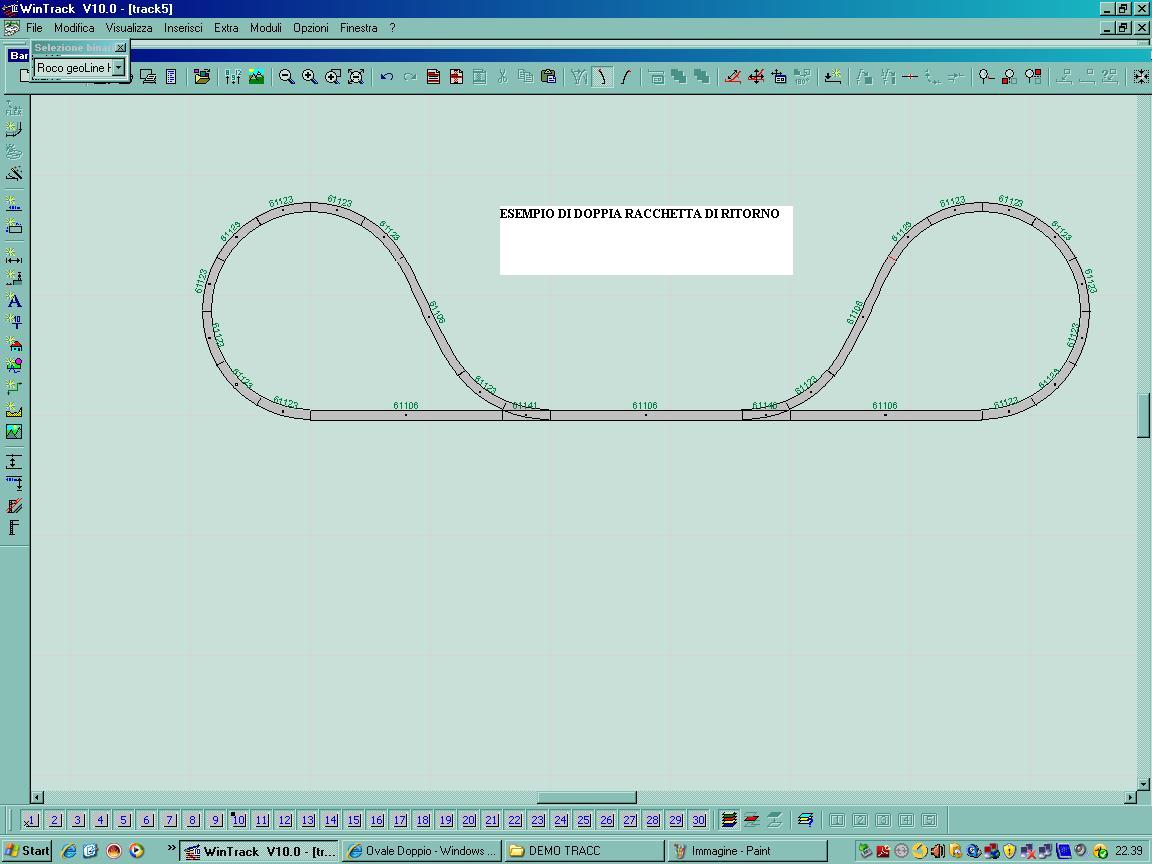This screenshot has width=1152, height=864.
Task: Open the landscape 3D view icon
Action: click(256, 76)
